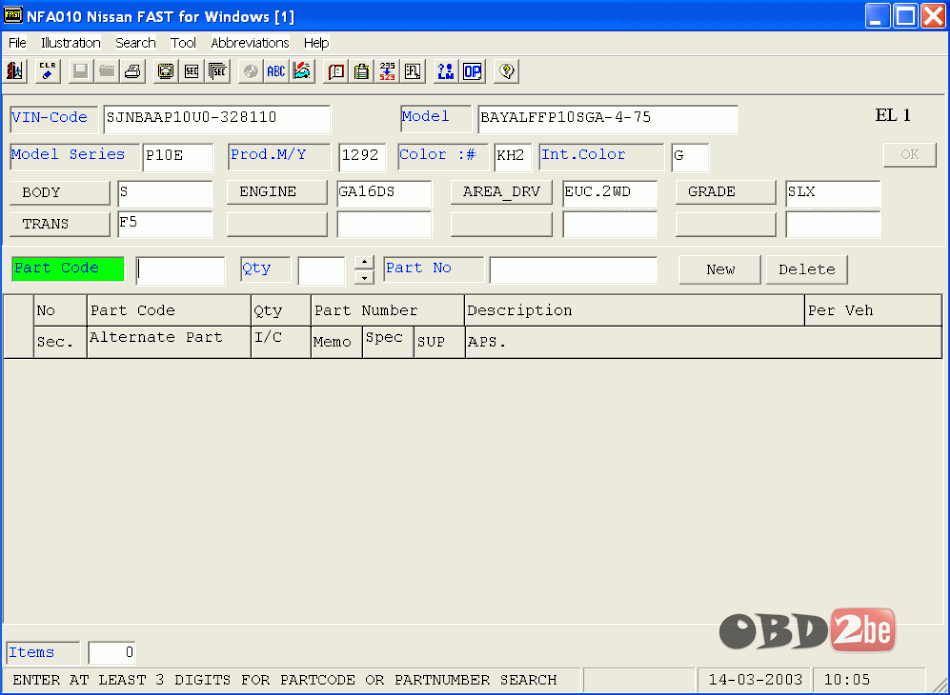This screenshot has width=950, height=695.
Task: Click the TRANS button
Action: 59,224
